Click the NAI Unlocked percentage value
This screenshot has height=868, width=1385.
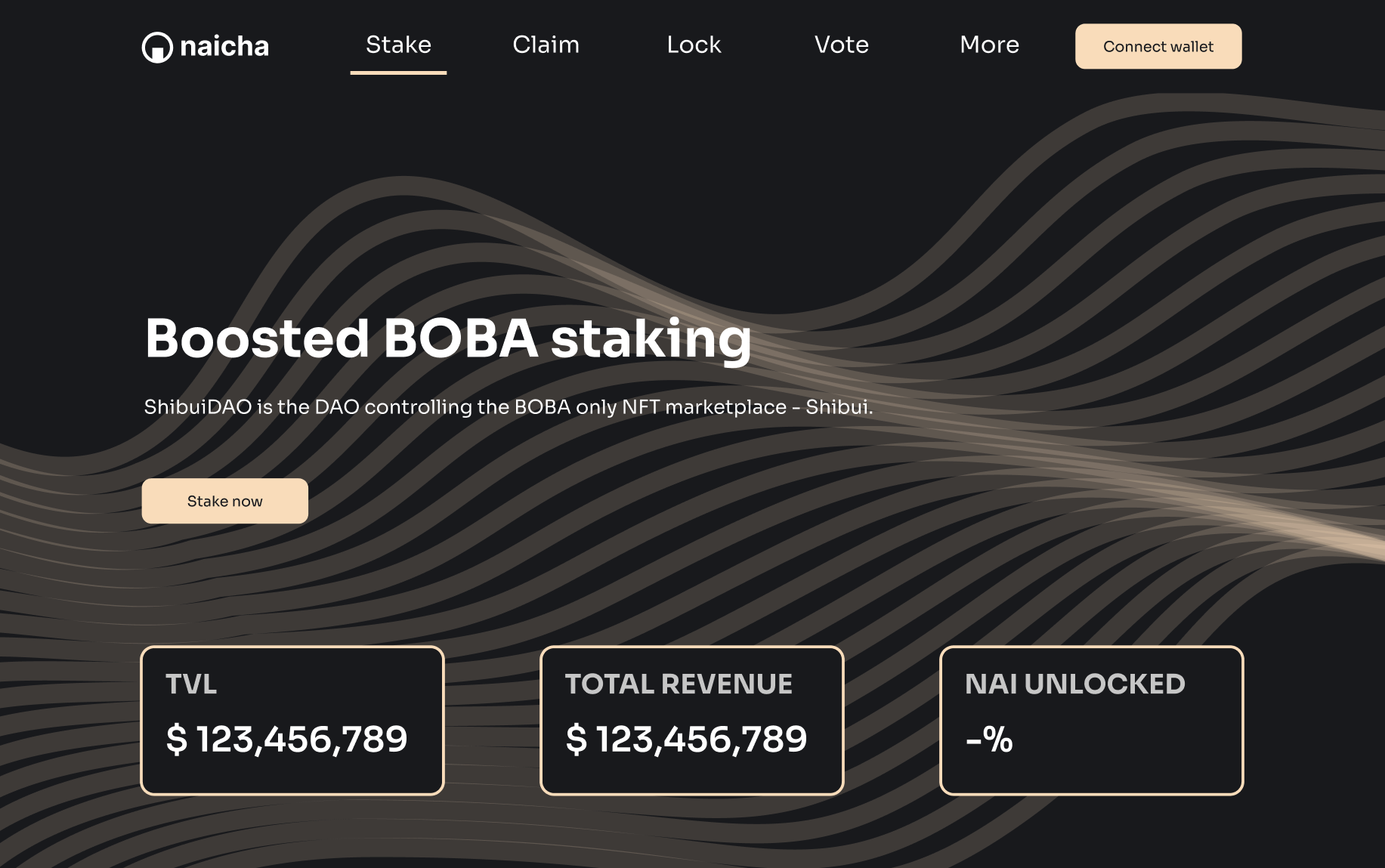click(x=989, y=739)
